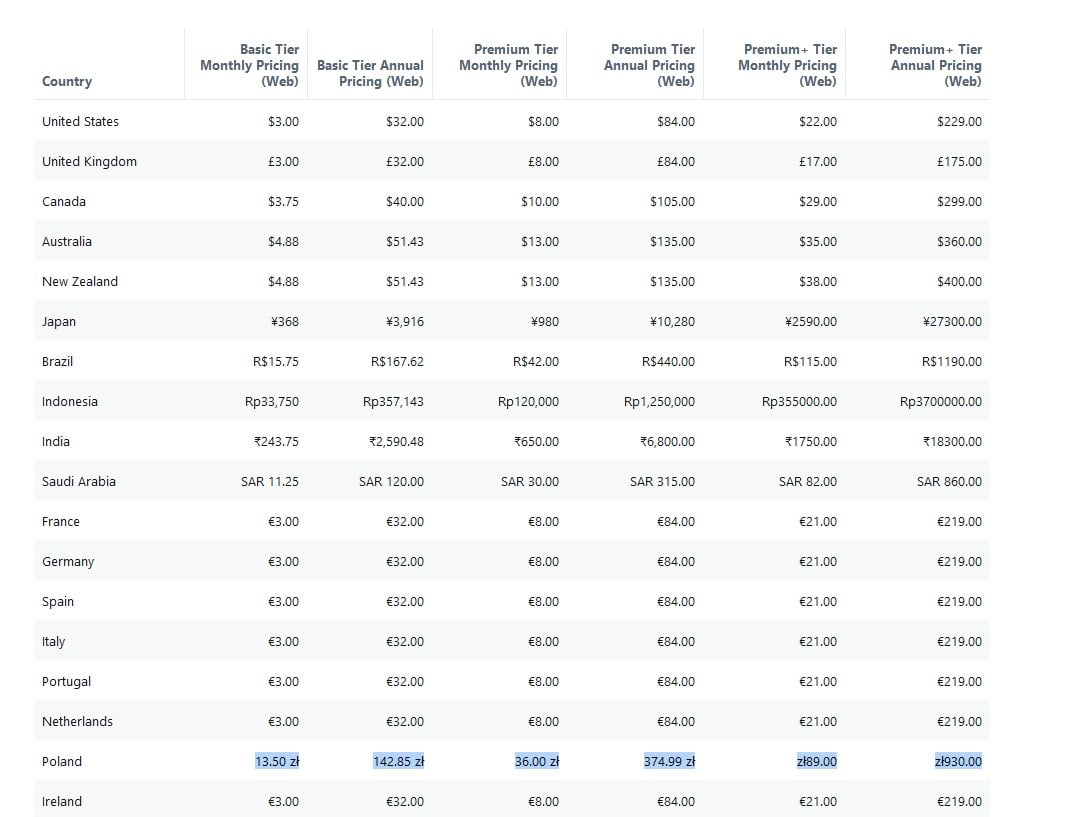Click Brazil's R$167.62 price cell
1083x817 pixels.
click(397, 361)
